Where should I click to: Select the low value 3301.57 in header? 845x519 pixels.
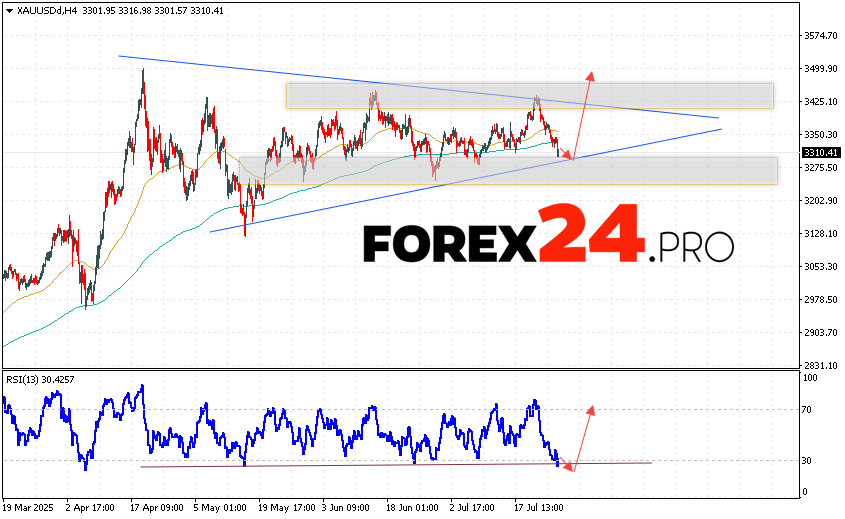point(170,11)
